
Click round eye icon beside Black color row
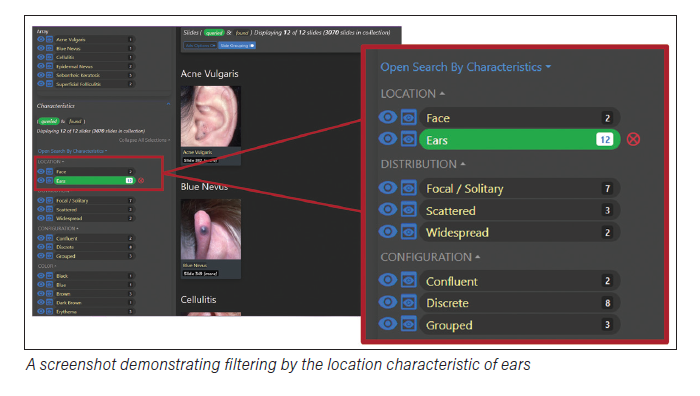pyautogui.click(x=41, y=276)
